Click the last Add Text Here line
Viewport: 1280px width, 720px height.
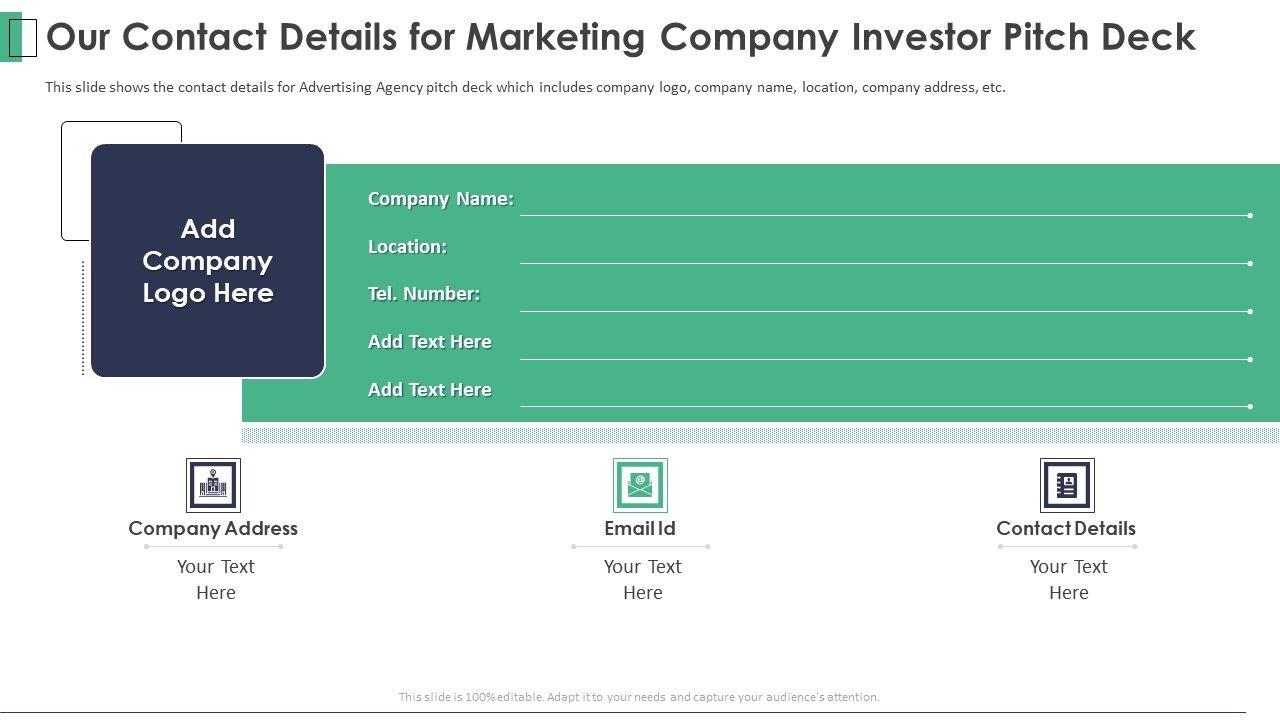[x=885, y=405]
